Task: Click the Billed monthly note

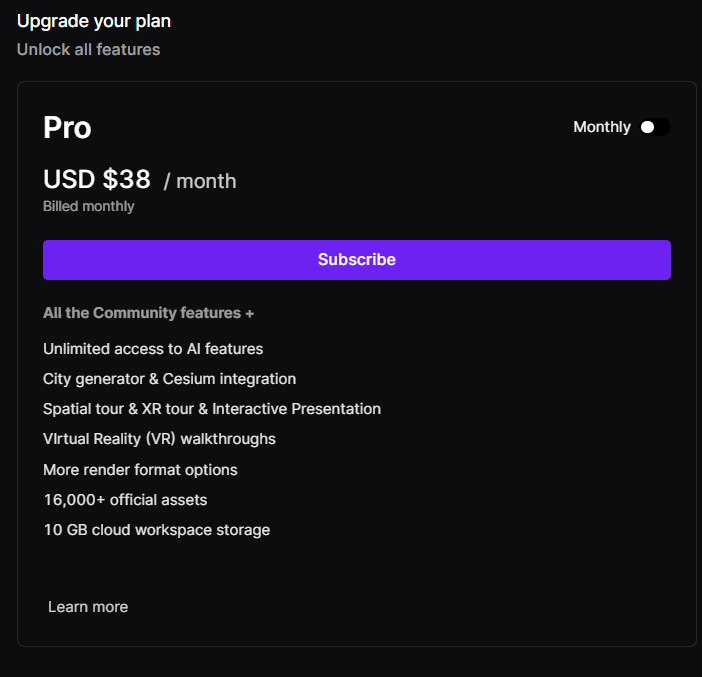Action: tap(89, 206)
